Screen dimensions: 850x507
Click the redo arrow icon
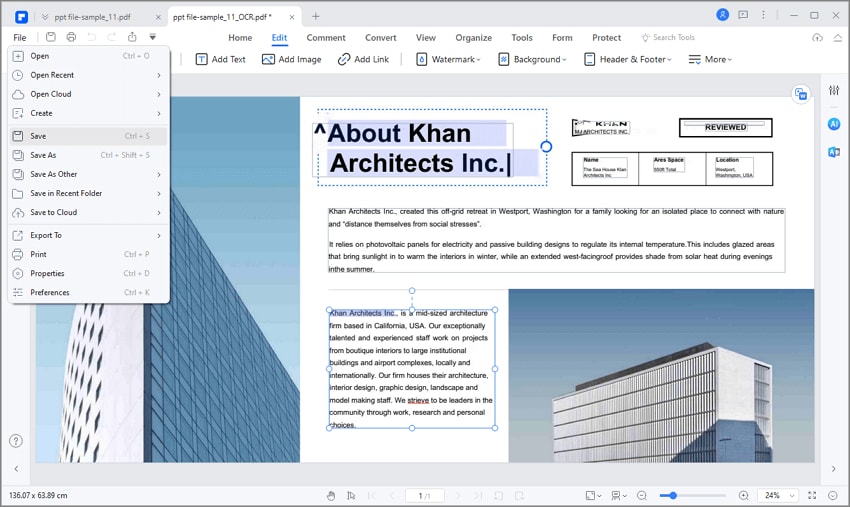click(x=112, y=37)
